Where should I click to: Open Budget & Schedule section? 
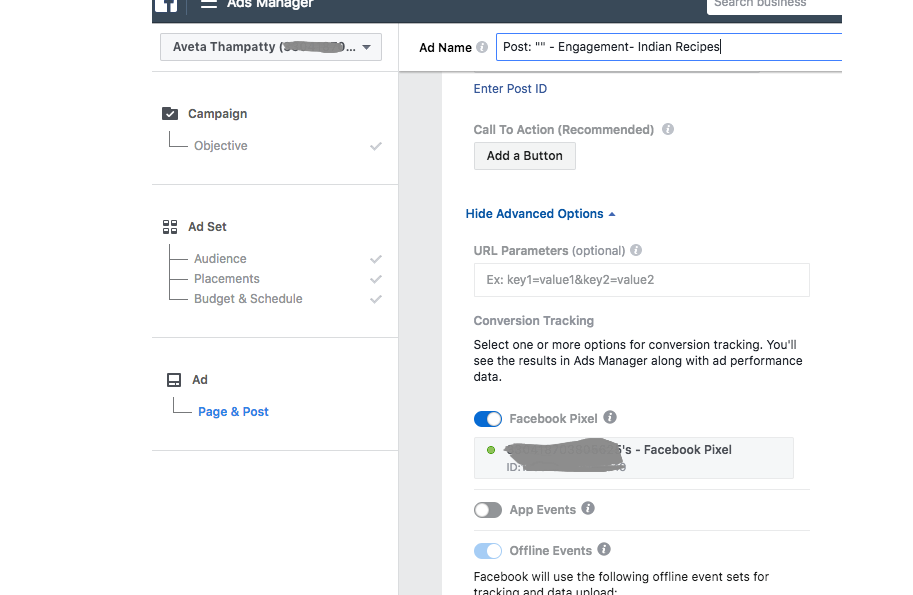pyautogui.click(x=248, y=299)
